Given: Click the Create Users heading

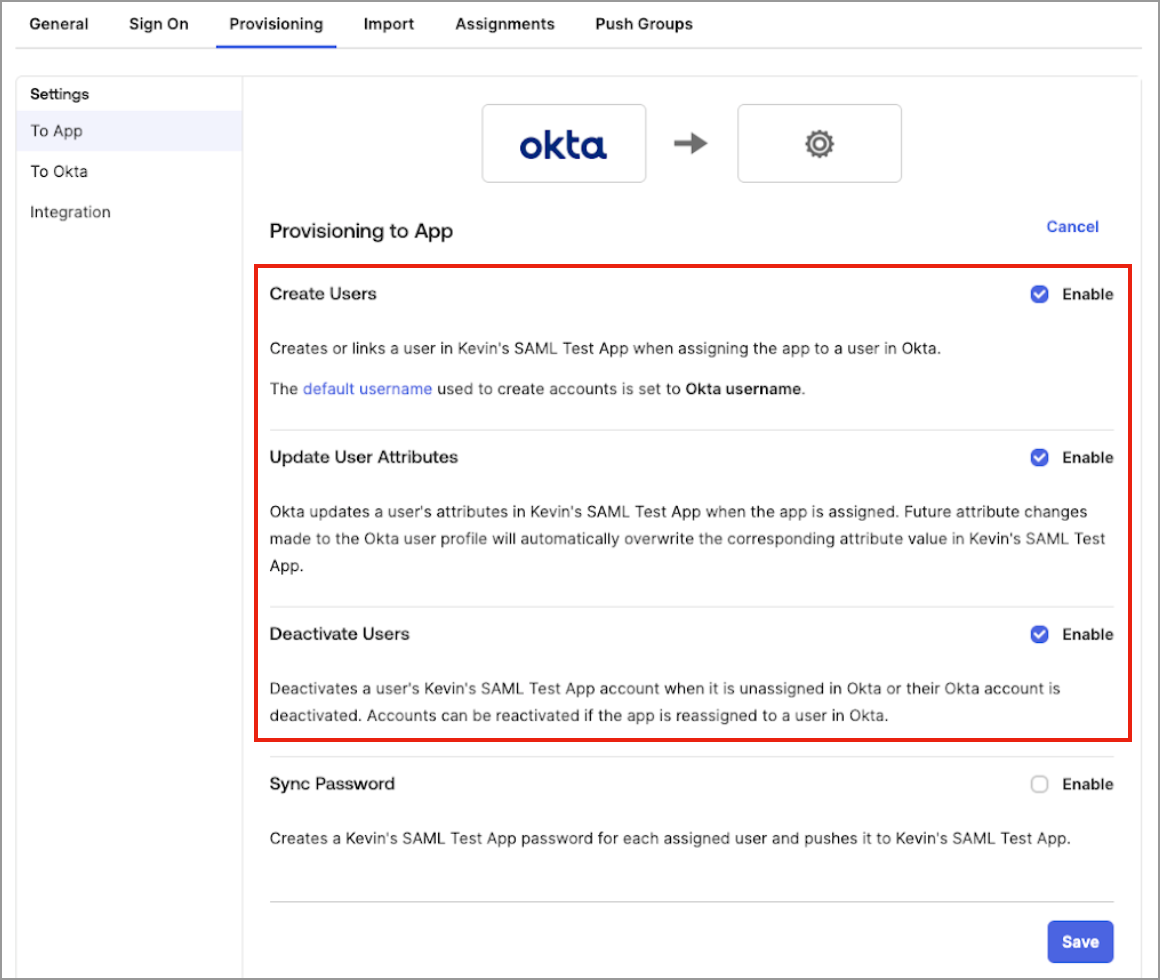Looking at the screenshot, I should click(323, 294).
